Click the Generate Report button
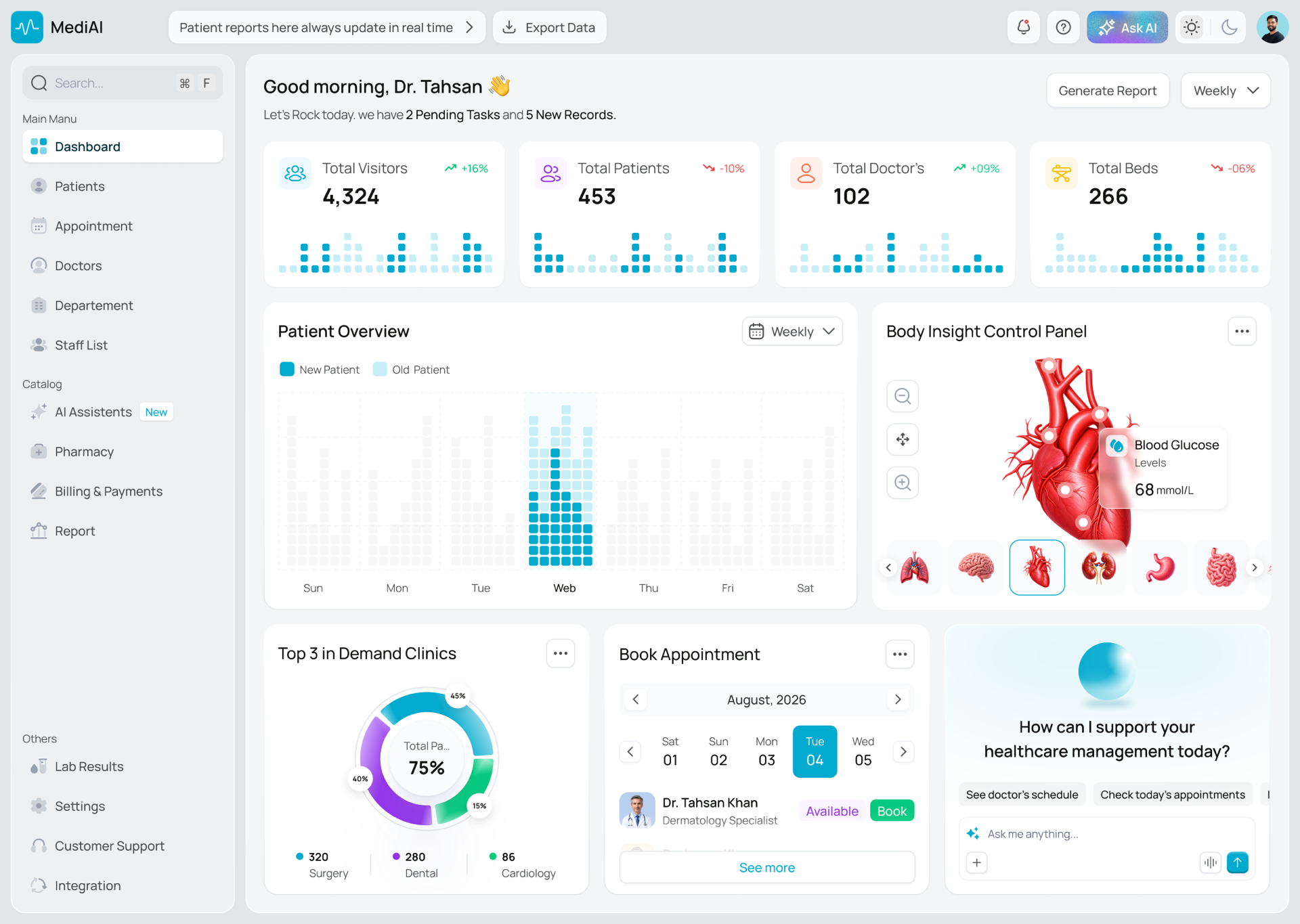The image size is (1300, 924). point(1107,91)
